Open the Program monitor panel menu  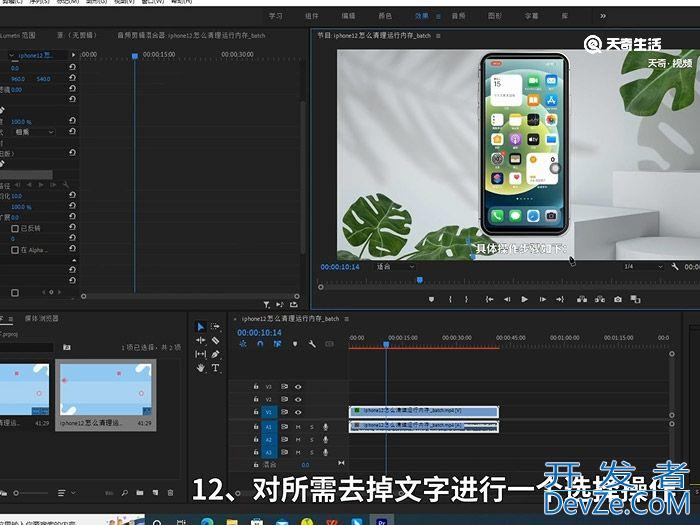[438, 35]
